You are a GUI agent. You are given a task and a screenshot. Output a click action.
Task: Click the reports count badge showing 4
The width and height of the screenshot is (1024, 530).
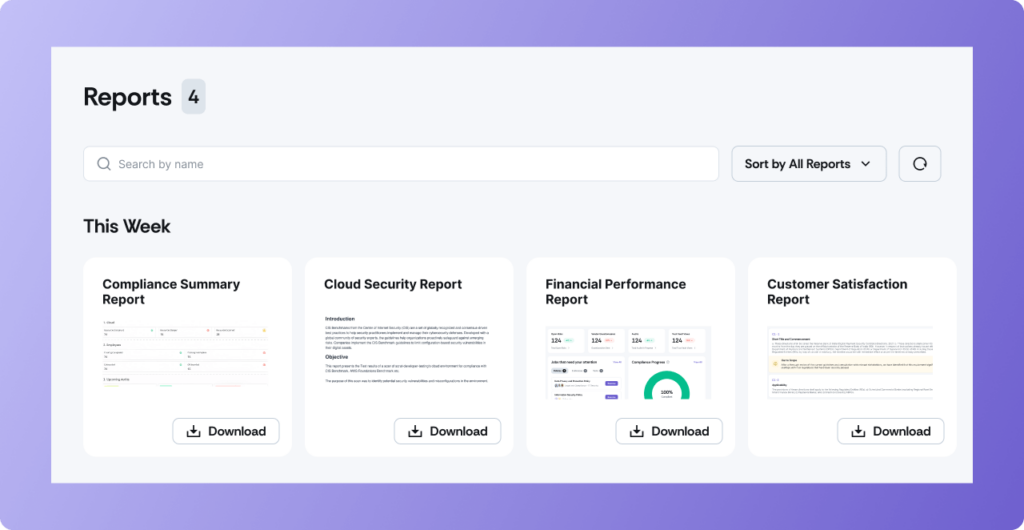[x=193, y=97]
